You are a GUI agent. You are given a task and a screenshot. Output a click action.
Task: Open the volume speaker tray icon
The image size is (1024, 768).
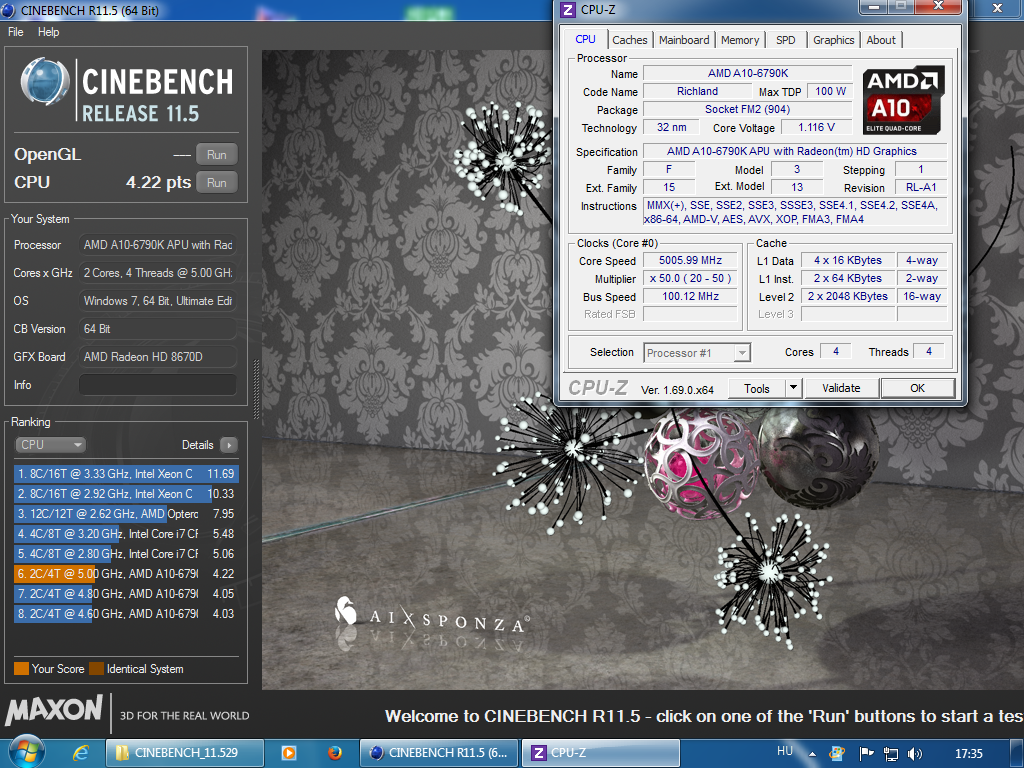coord(915,754)
